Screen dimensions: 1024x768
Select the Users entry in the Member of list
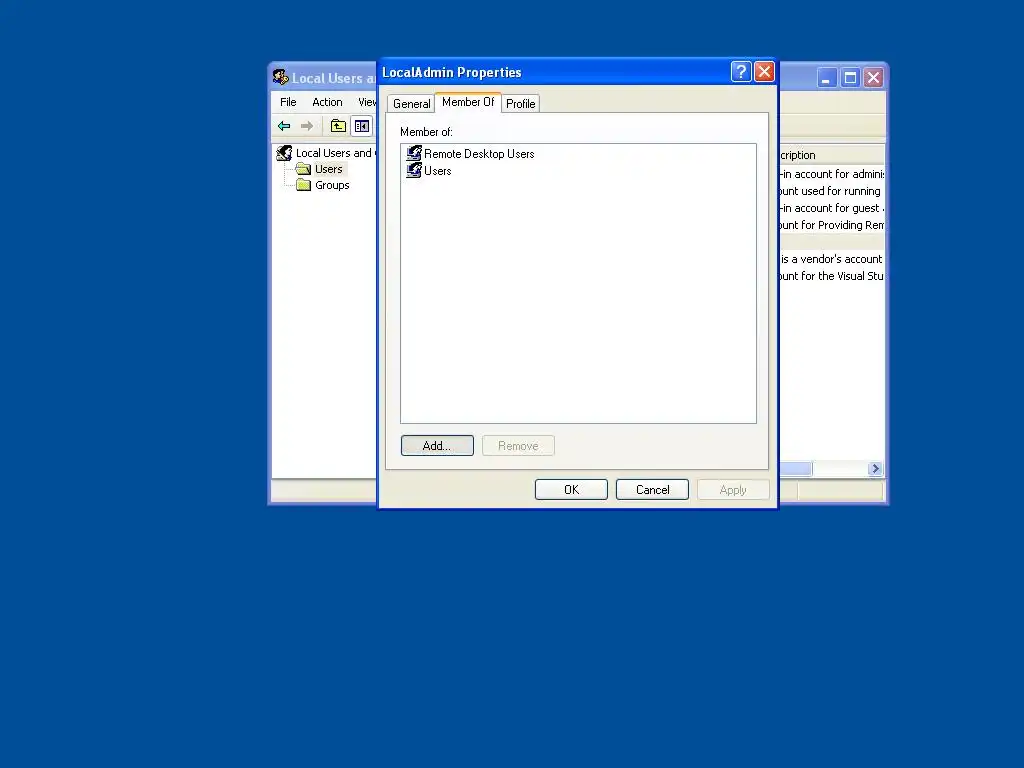tap(438, 170)
